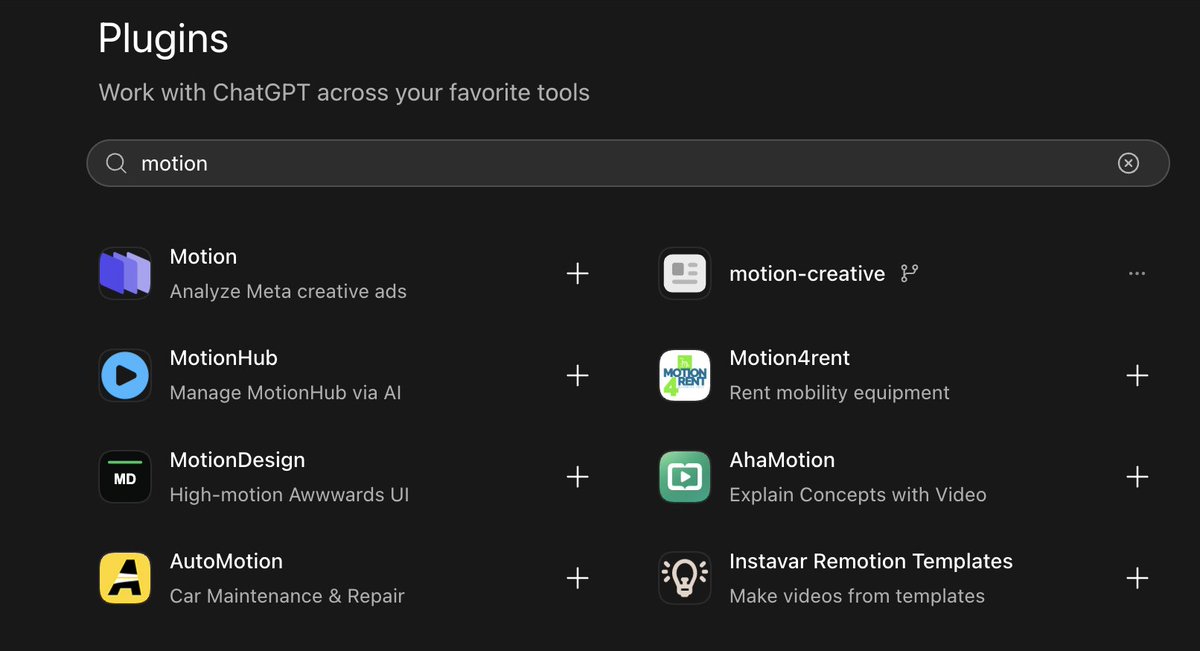
Task: Click the MotionDesign MD logo icon
Action: (125, 477)
